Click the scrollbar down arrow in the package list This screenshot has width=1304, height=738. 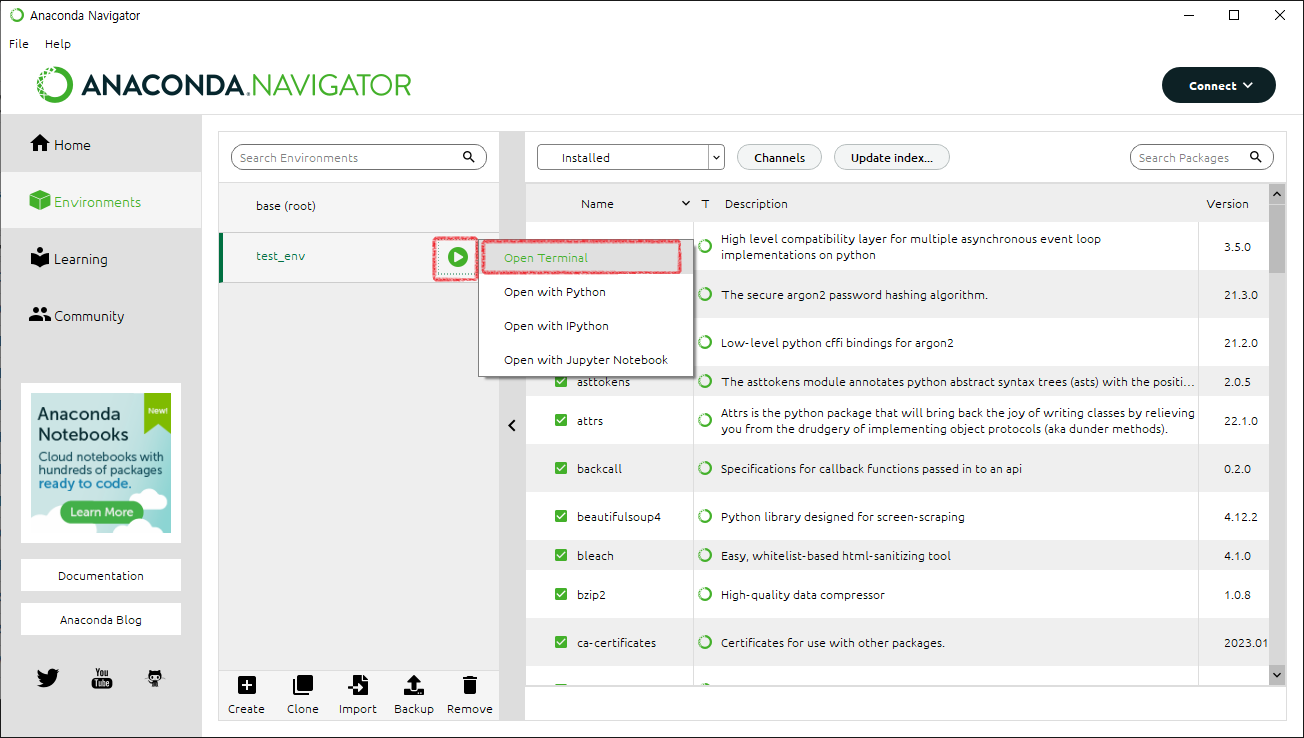(x=1277, y=676)
